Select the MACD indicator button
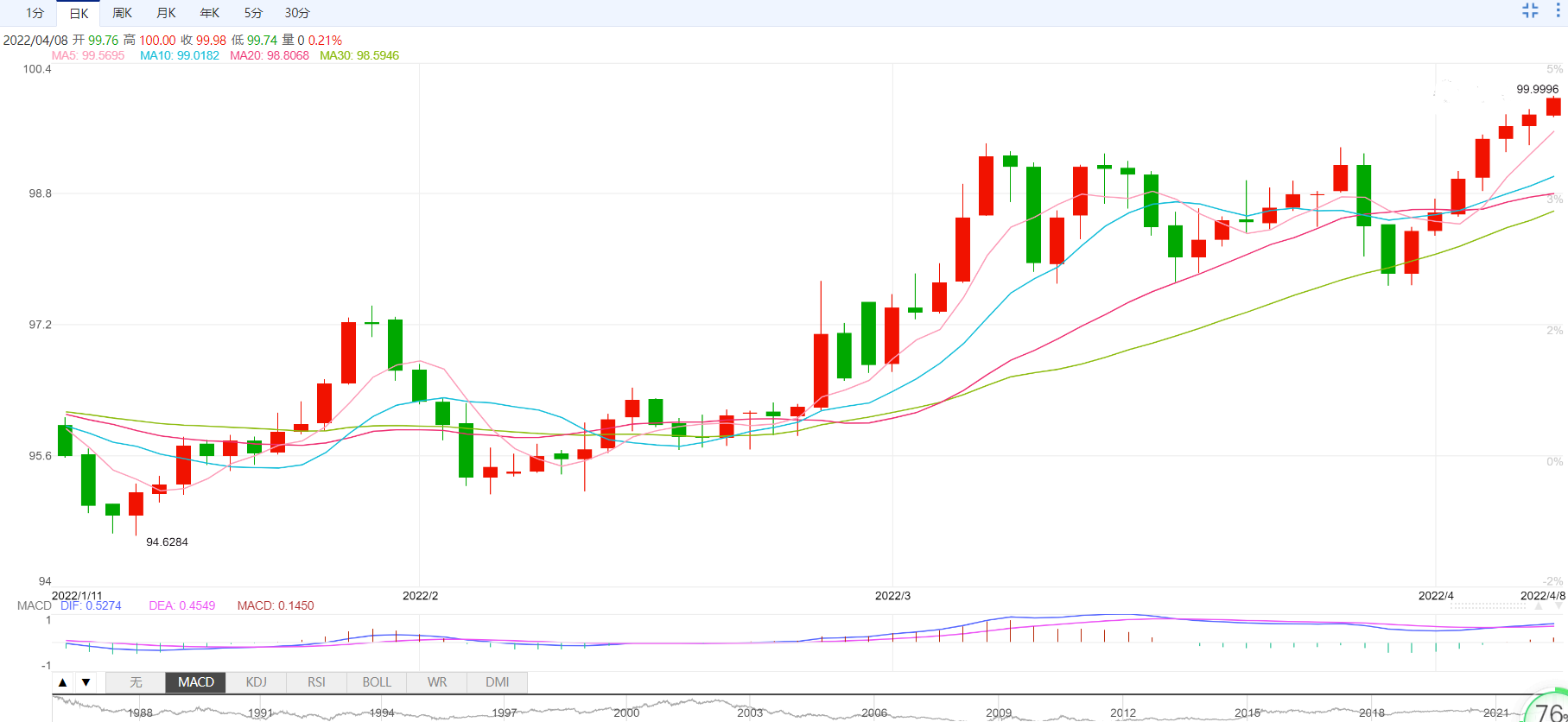The width and height of the screenshot is (1568, 722). point(196,682)
